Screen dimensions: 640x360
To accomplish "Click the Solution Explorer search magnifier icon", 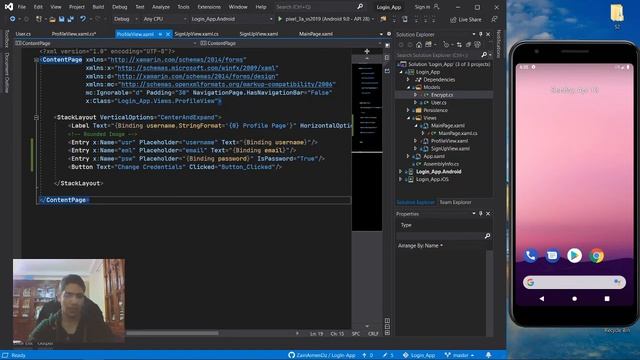I will 484,55.
